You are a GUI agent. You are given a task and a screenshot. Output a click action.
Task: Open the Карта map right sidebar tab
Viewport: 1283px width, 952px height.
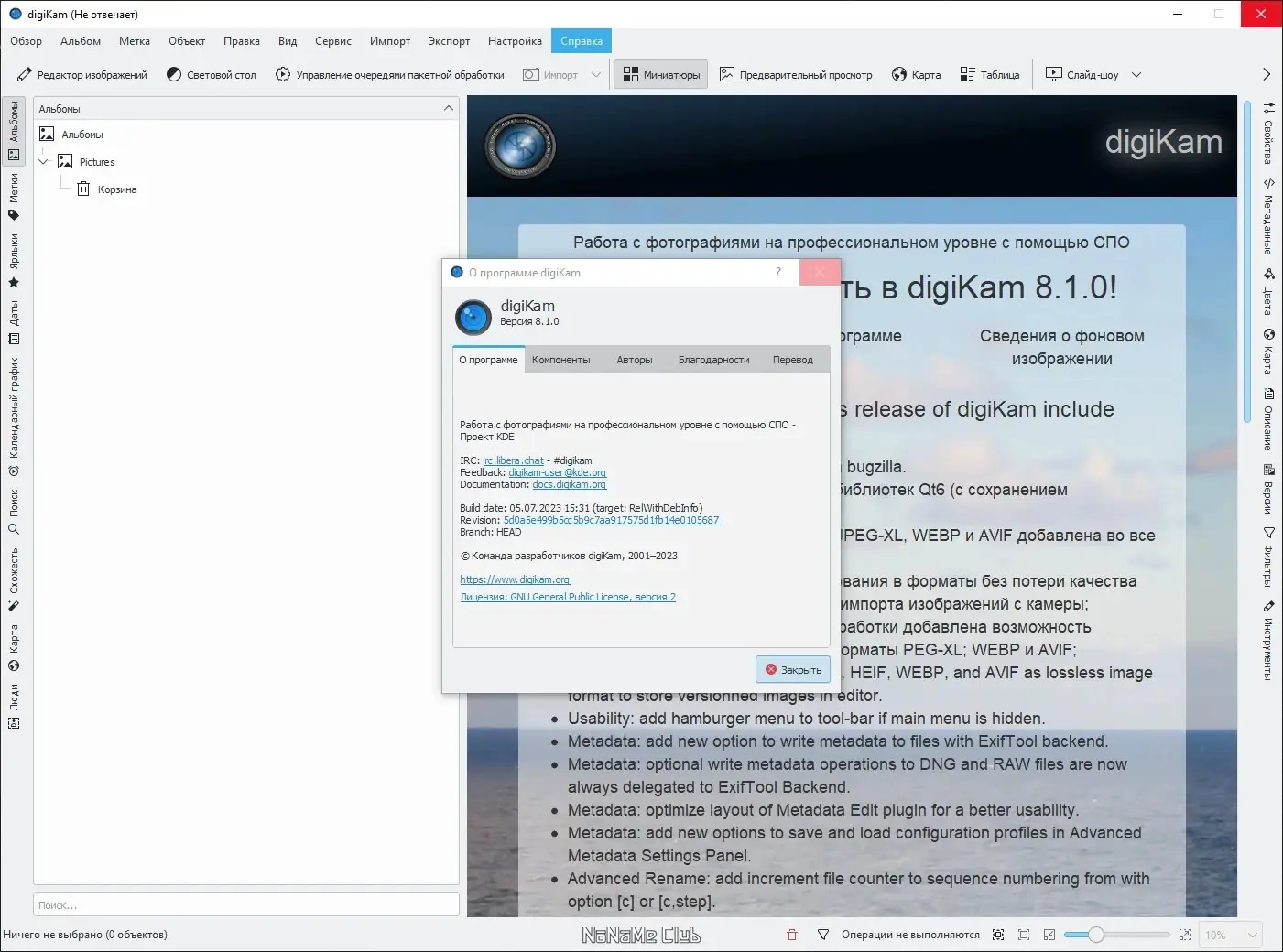tap(1268, 352)
